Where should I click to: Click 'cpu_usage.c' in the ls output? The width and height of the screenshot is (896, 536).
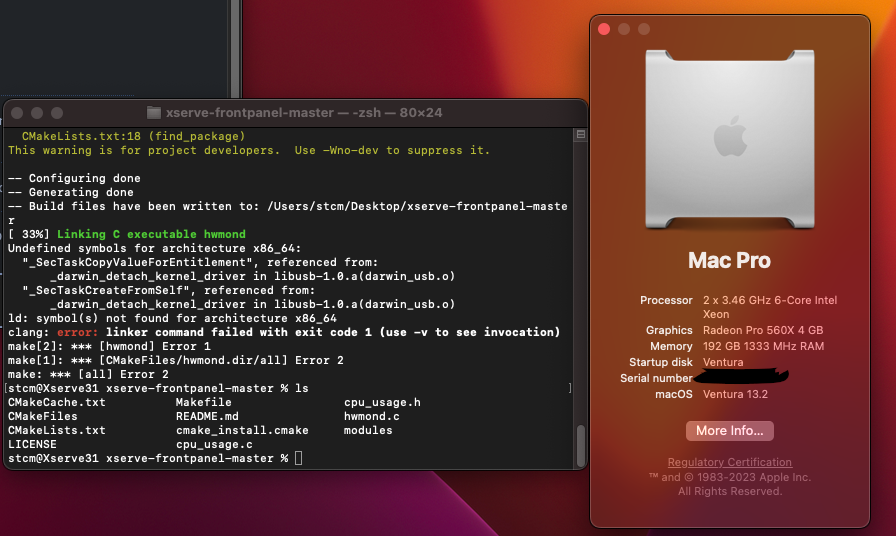pyautogui.click(x=214, y=445)
